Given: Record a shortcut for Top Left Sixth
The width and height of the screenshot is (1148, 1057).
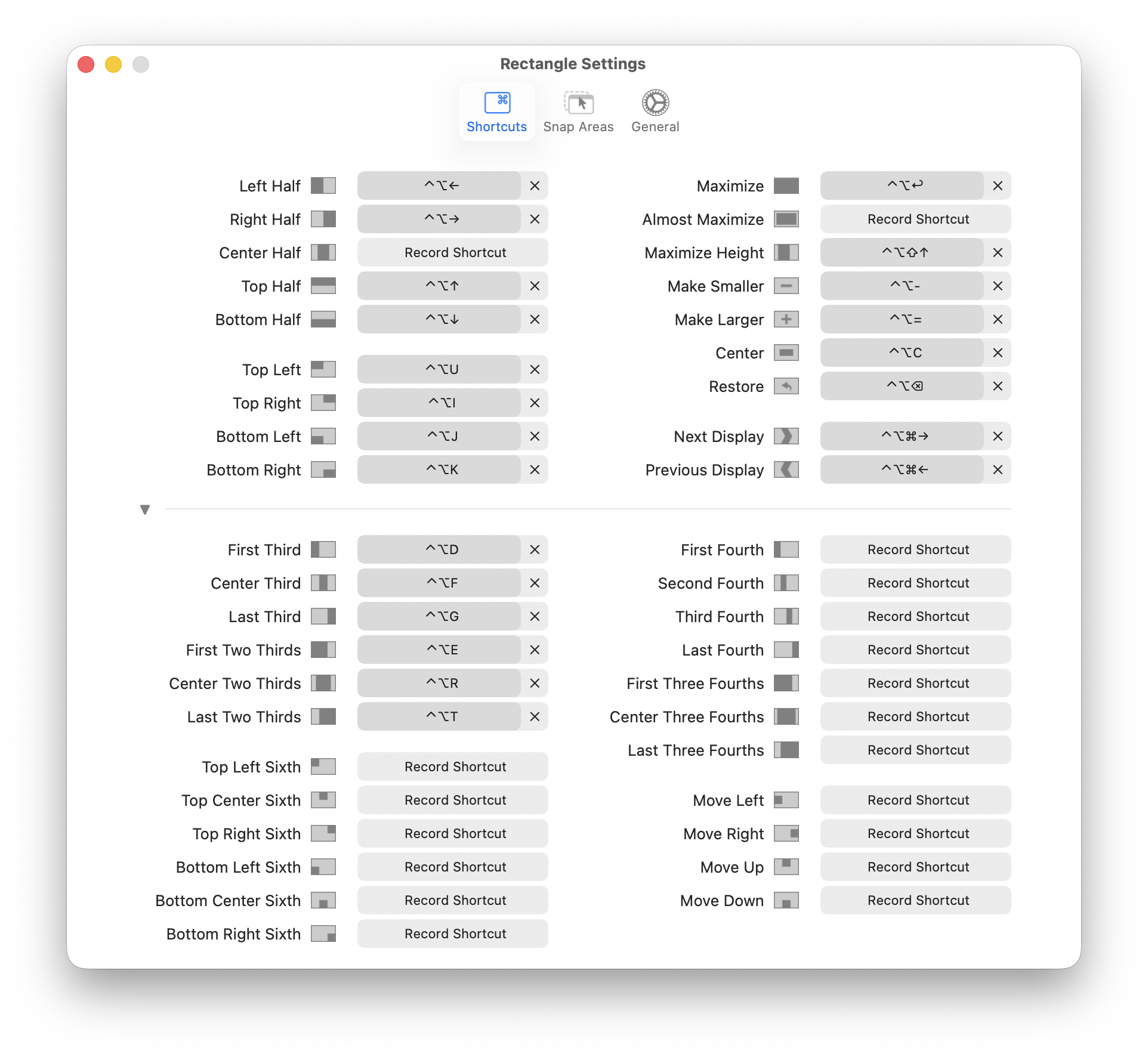Looking at the screenshot, I should click(452, 767).
